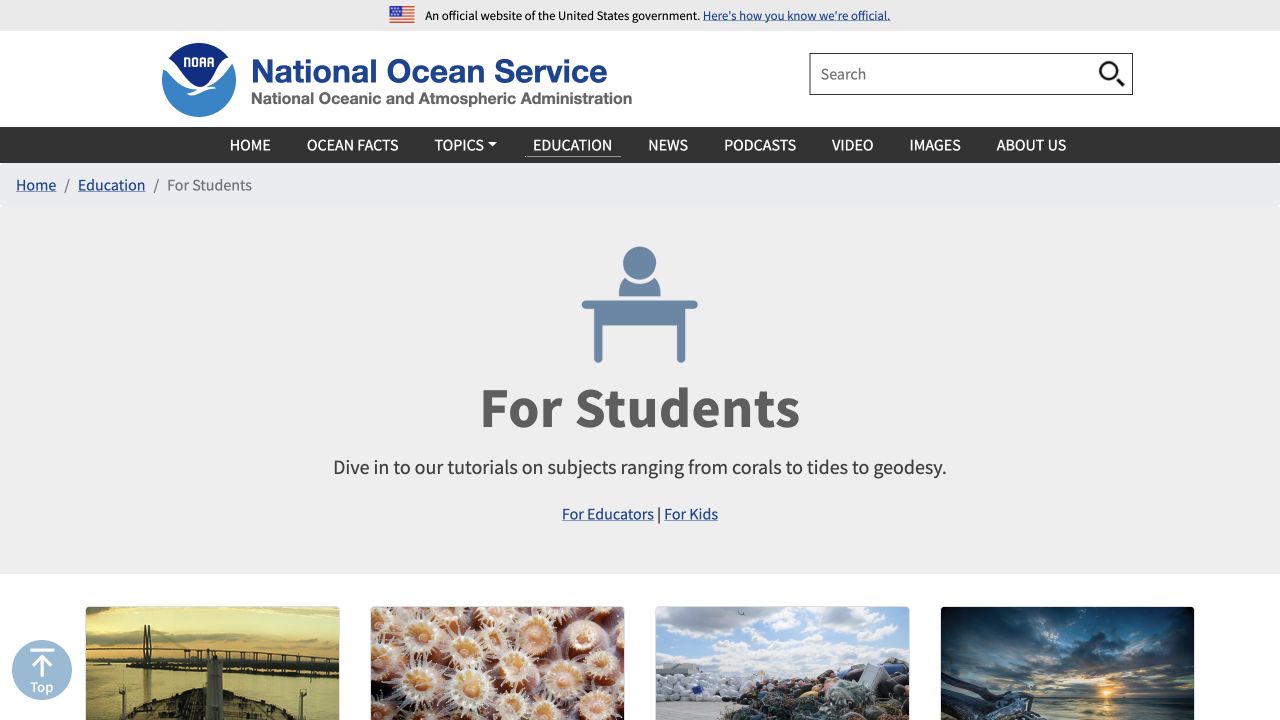Open the For Kids link

691,514
